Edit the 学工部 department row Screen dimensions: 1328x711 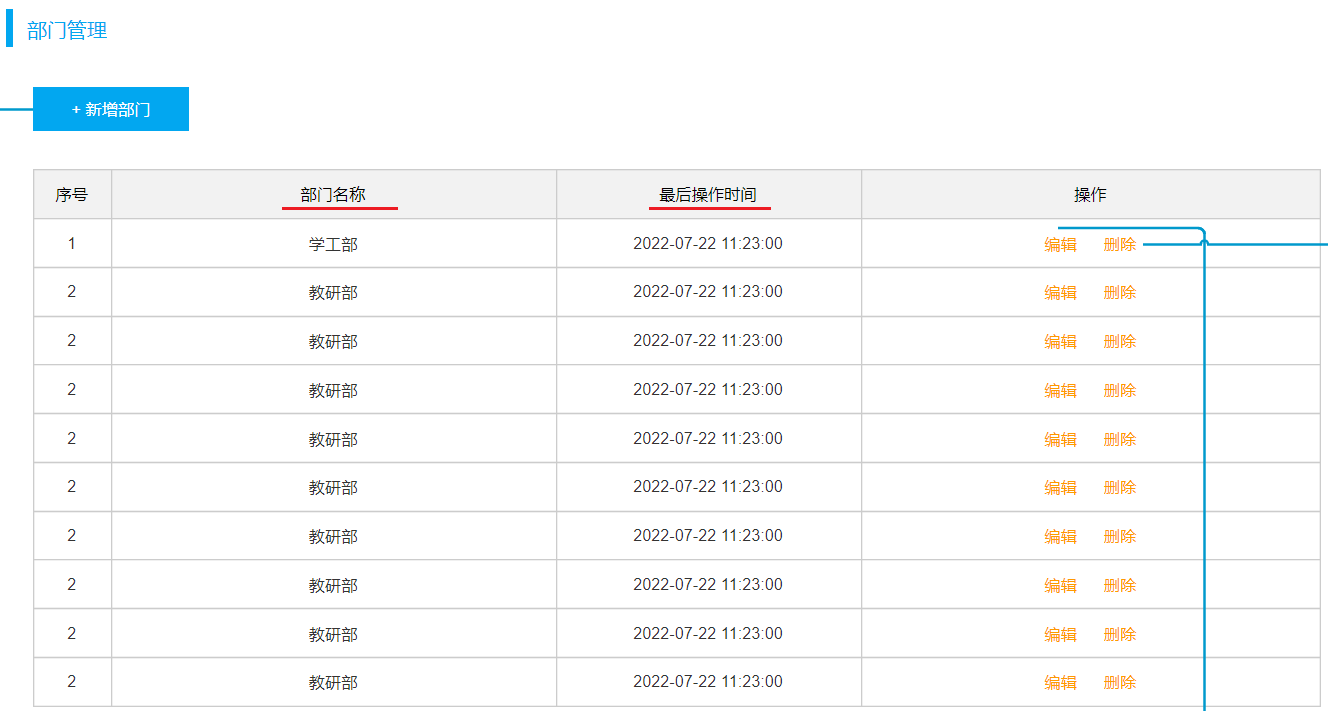tap(1060, 244)
